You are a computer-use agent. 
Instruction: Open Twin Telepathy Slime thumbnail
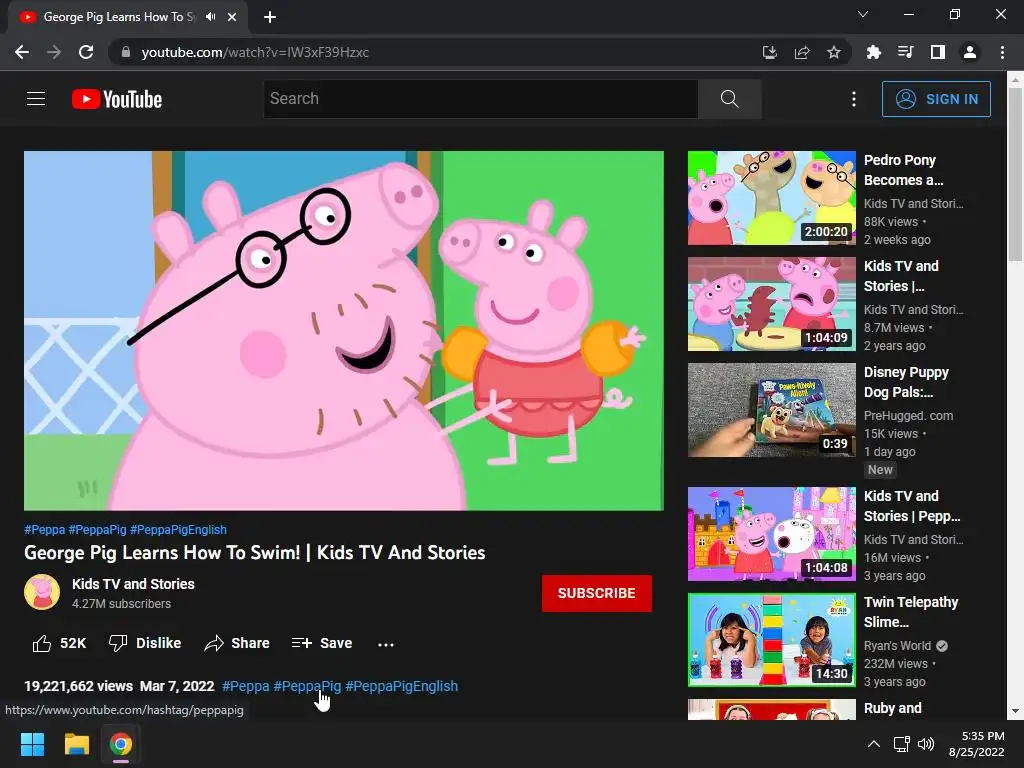[x=771, y=639]
